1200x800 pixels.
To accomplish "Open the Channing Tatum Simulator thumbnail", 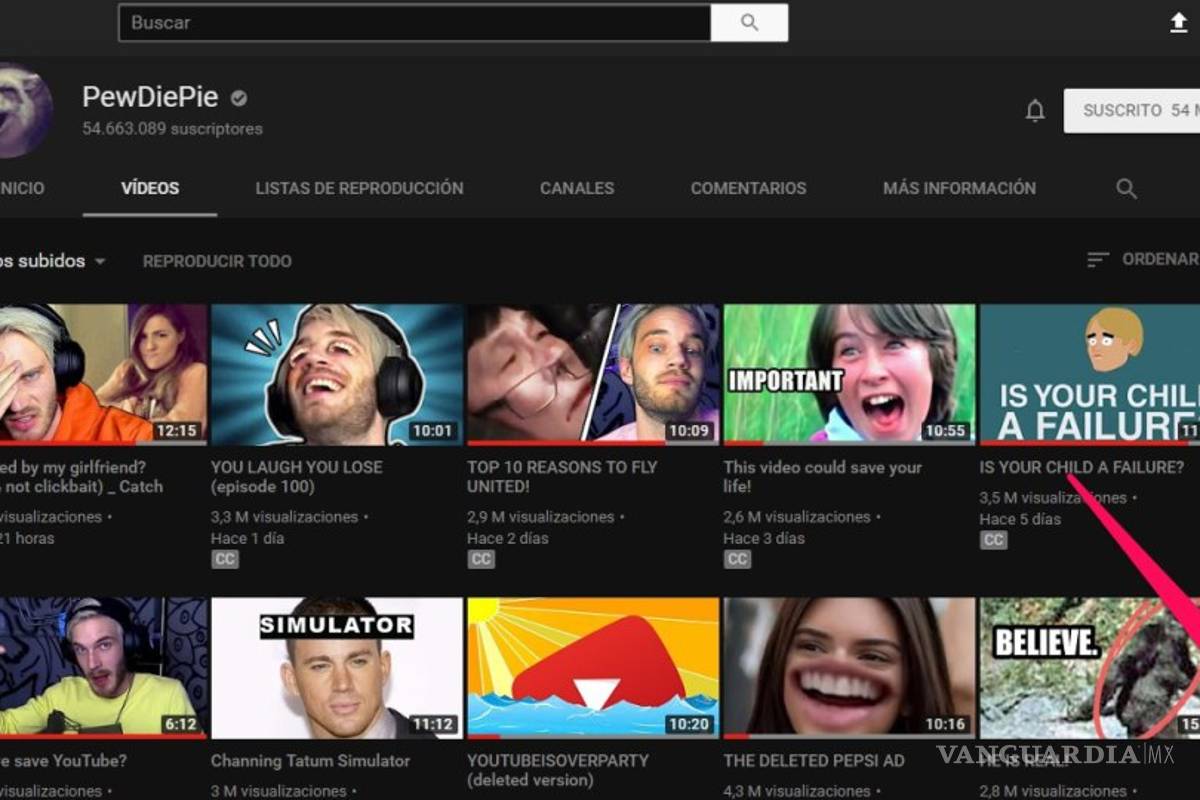I will (x=337, y=668).
